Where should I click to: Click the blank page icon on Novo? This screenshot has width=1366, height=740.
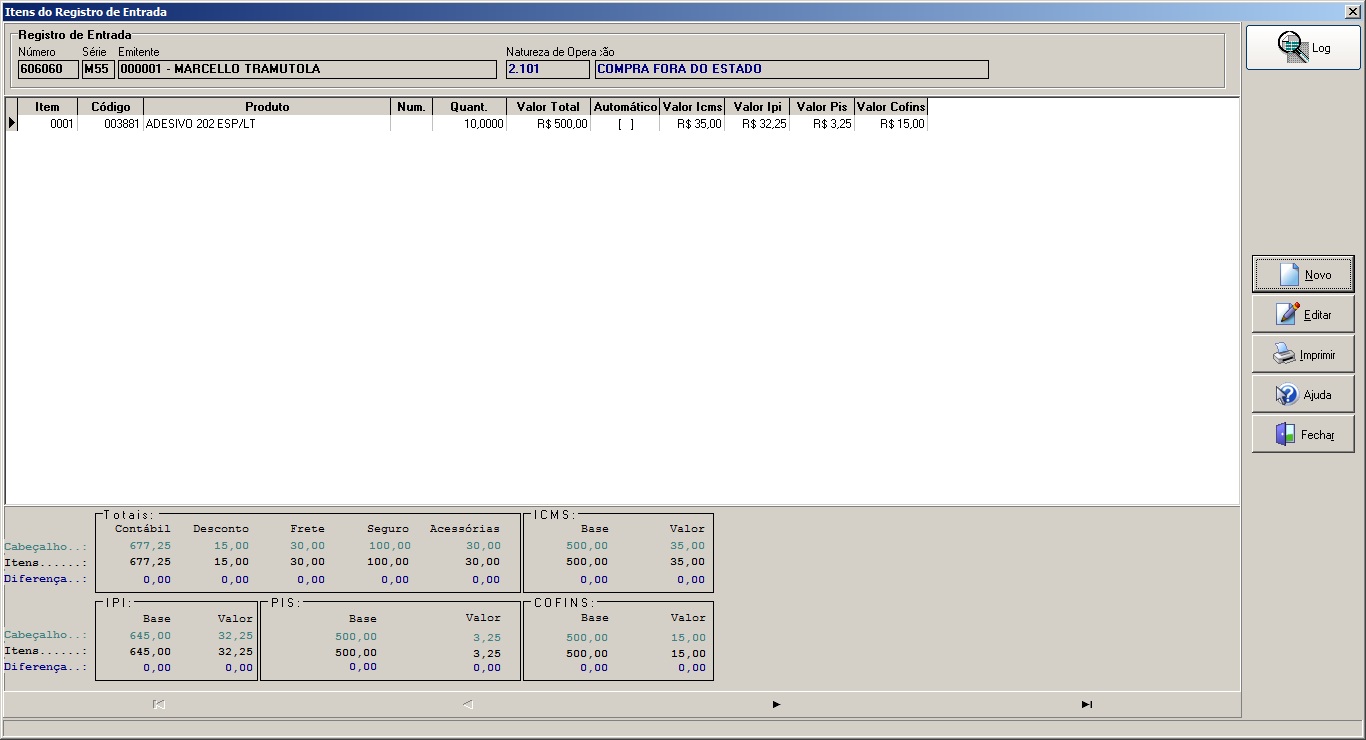(1289, 274)
